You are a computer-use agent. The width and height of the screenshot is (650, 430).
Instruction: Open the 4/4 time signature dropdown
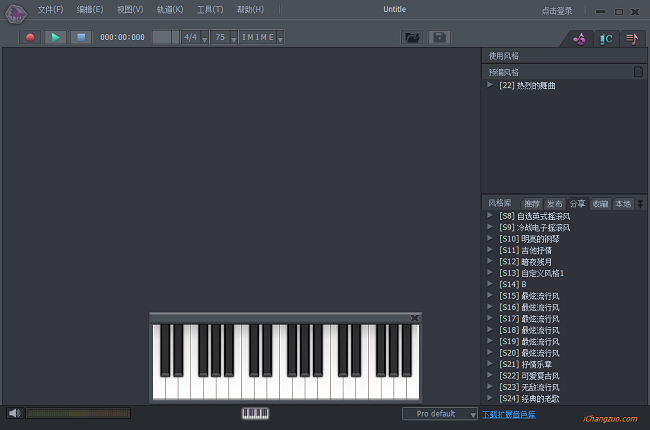tap(193, 37)
